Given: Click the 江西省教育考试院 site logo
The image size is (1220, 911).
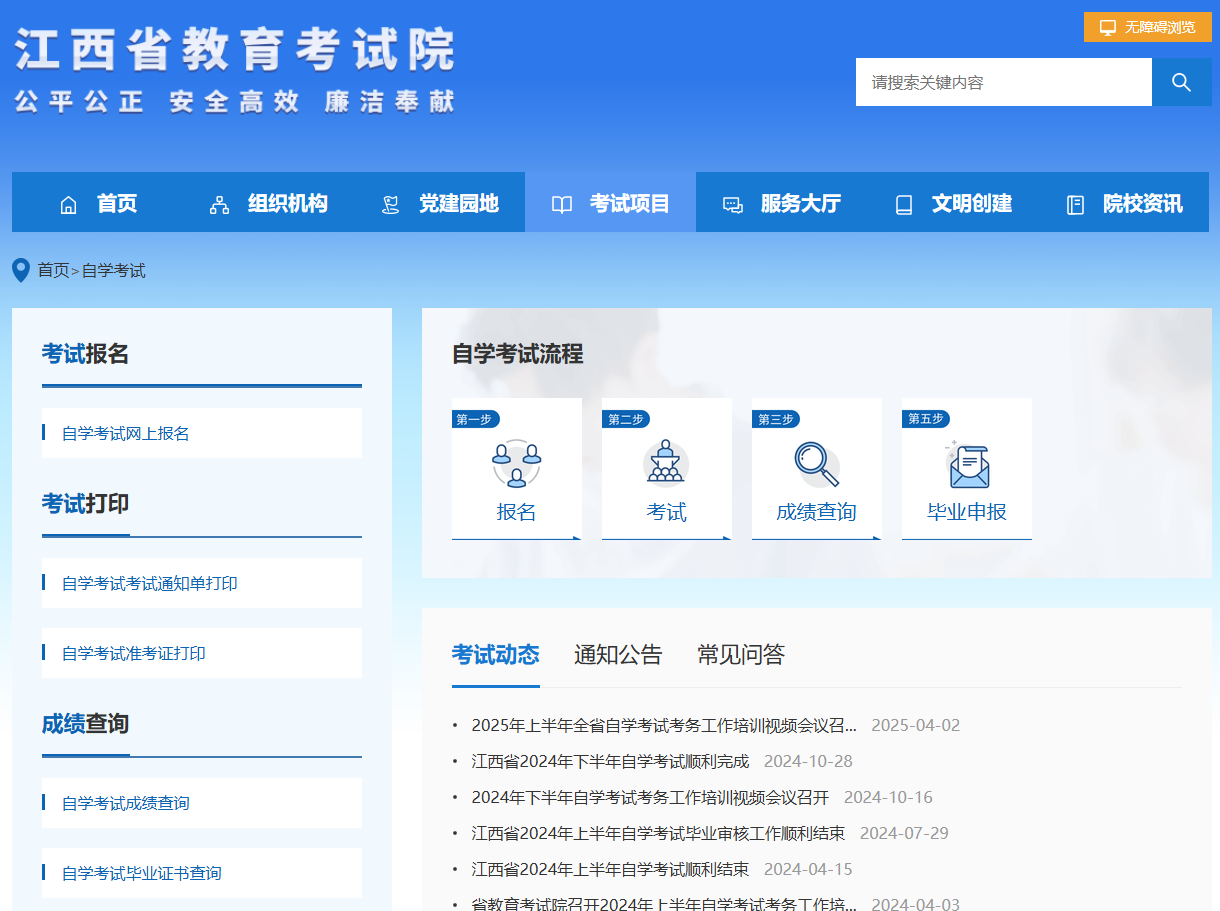Looking at the screenshot, I should point(235,70).
